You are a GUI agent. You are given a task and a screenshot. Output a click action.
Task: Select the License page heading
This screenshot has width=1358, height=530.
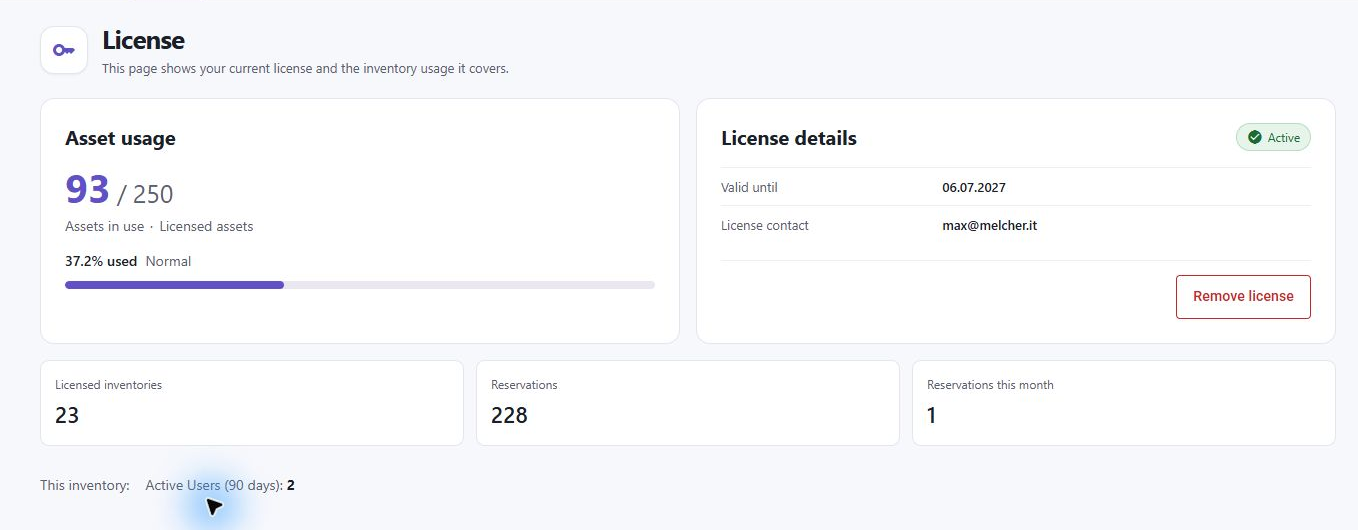click(144, 41)
